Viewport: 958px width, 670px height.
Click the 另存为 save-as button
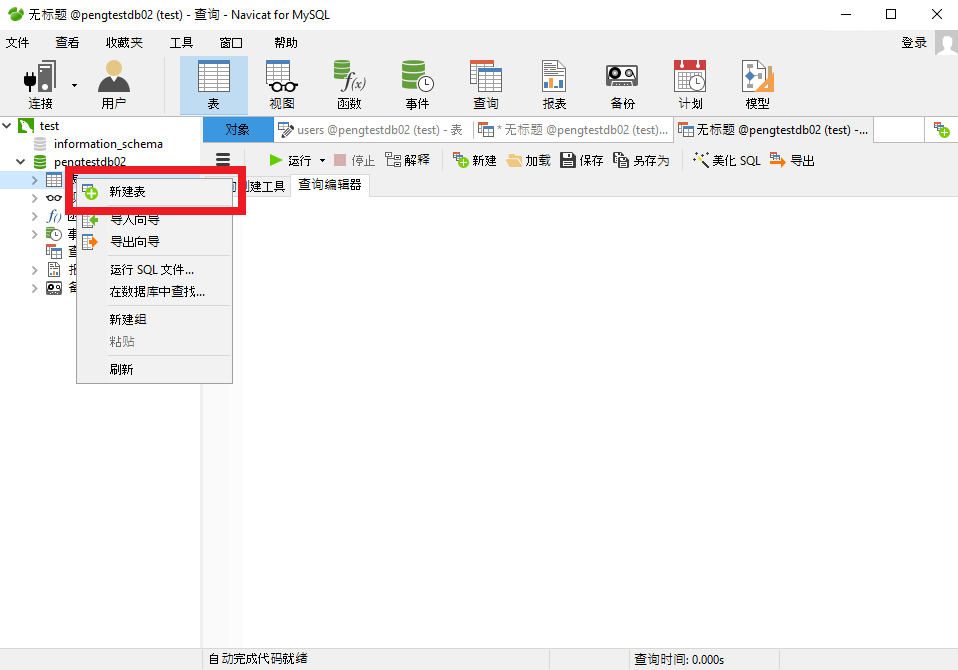click(641, 161)
